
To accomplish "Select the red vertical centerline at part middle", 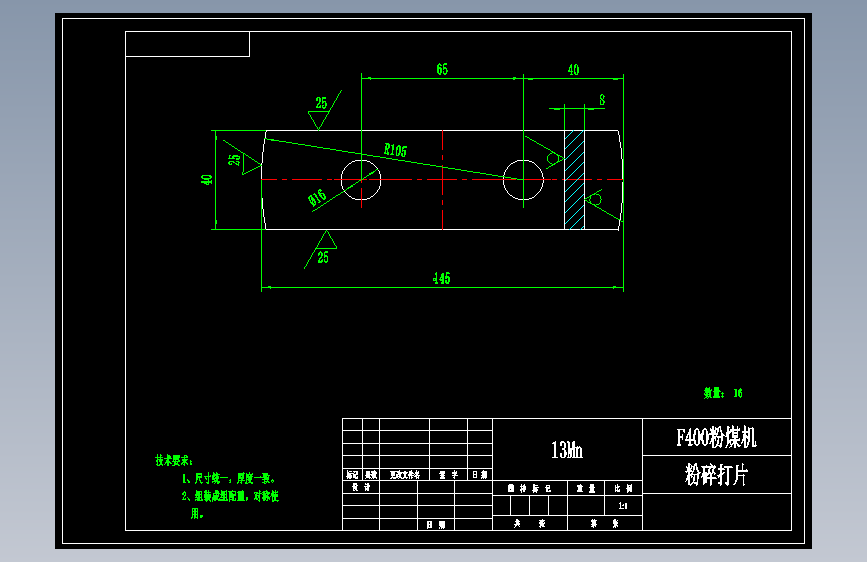I will [x=442, y=180].
